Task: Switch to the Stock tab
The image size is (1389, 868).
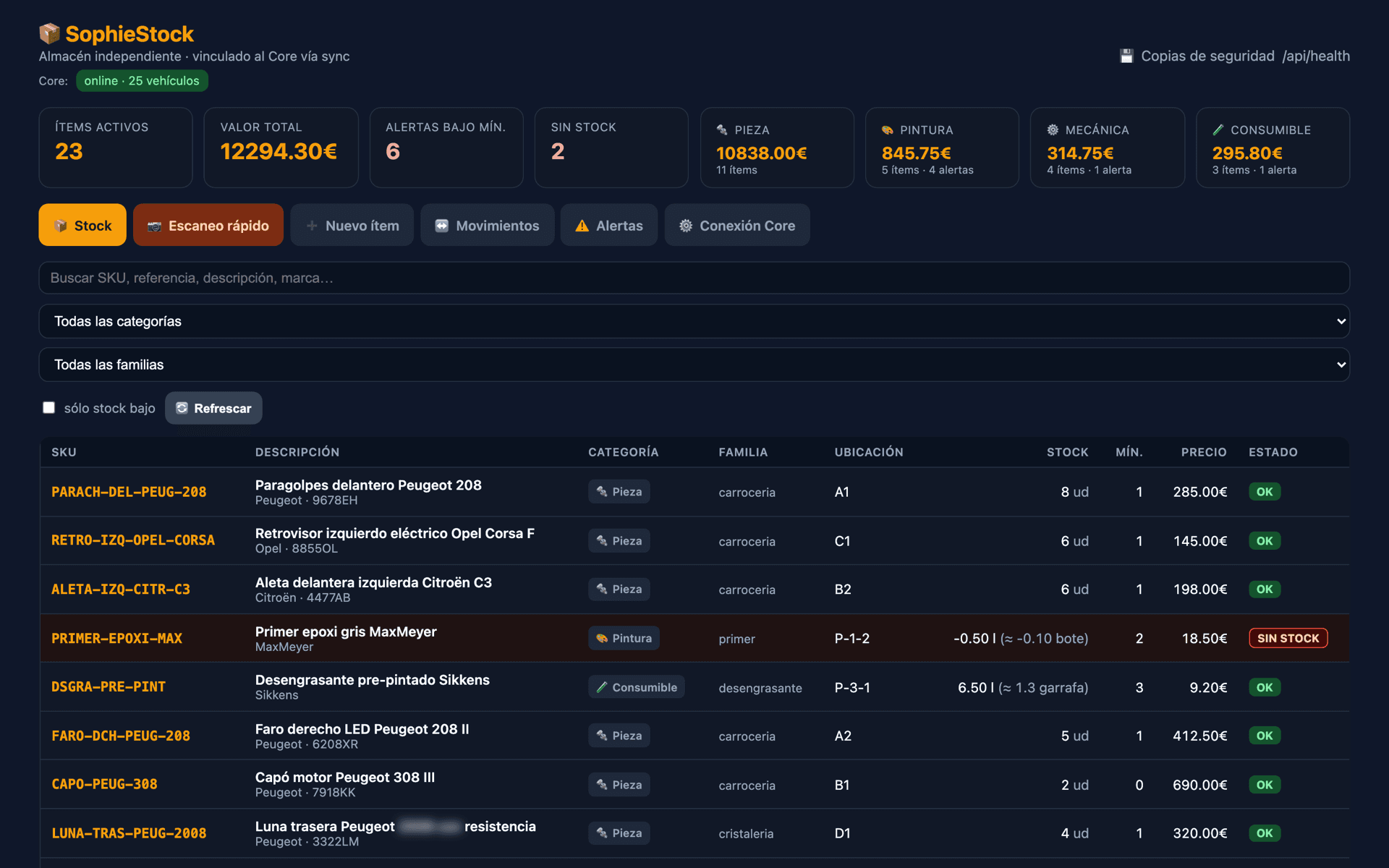Action: click(82, 226)
